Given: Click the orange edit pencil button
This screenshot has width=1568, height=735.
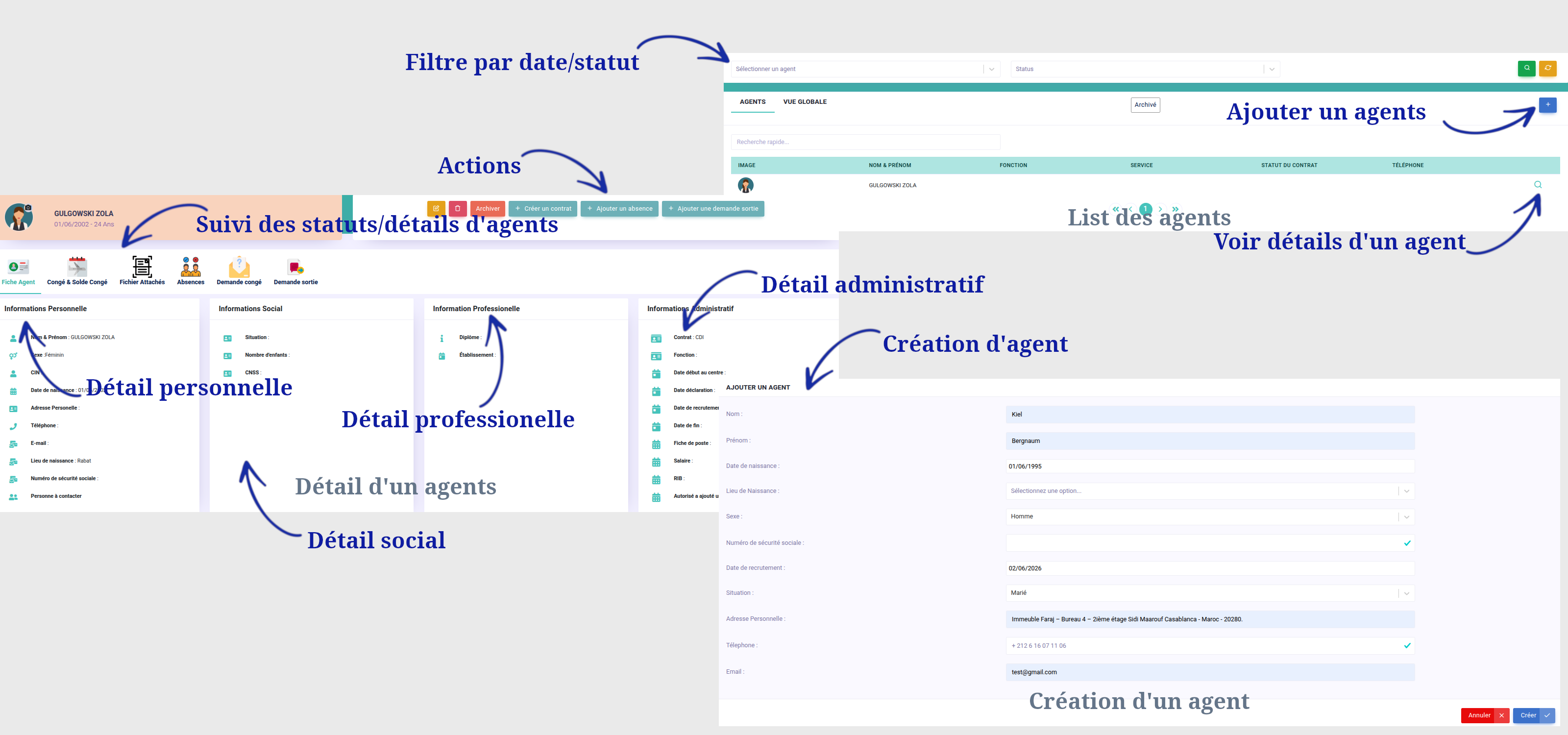Looking at the screenshot, I should click(436, 208).
